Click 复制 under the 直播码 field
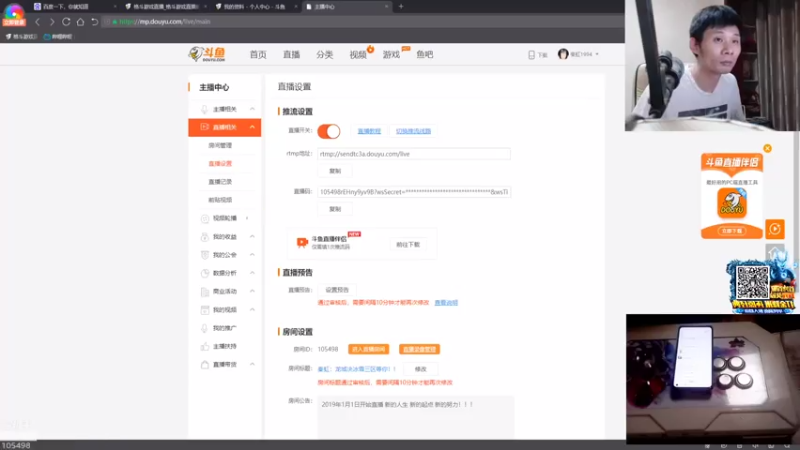800x450 pixels. tap(335, 209)
